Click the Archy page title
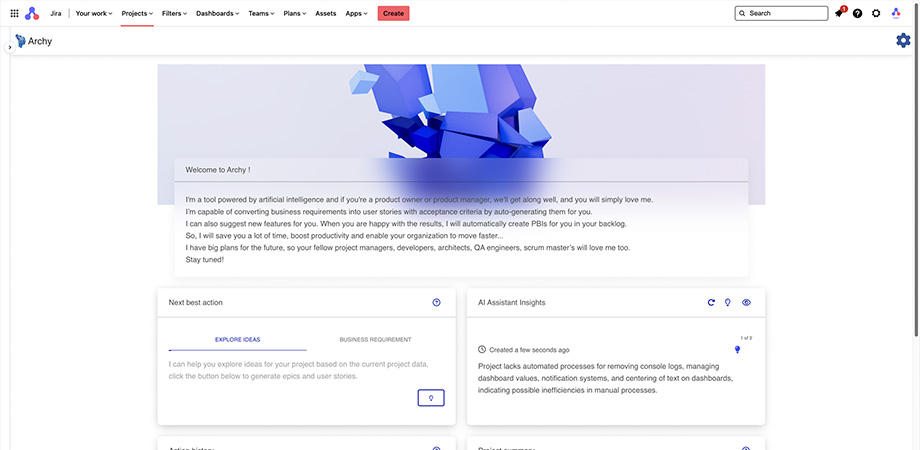The height and width of the screenshot is (450, 920). tap(40, 42)
